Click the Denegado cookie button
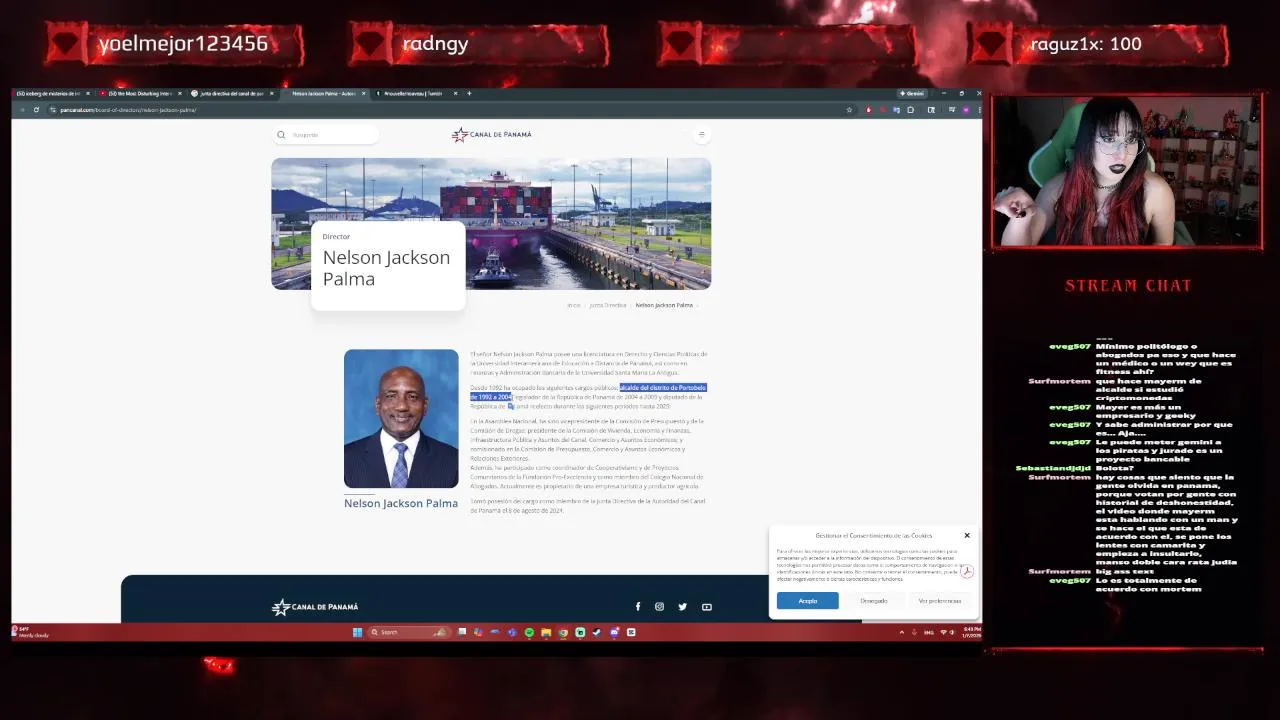Image resolution: width=1280 pixels, height=720 pixels. [x=874, y=601]
